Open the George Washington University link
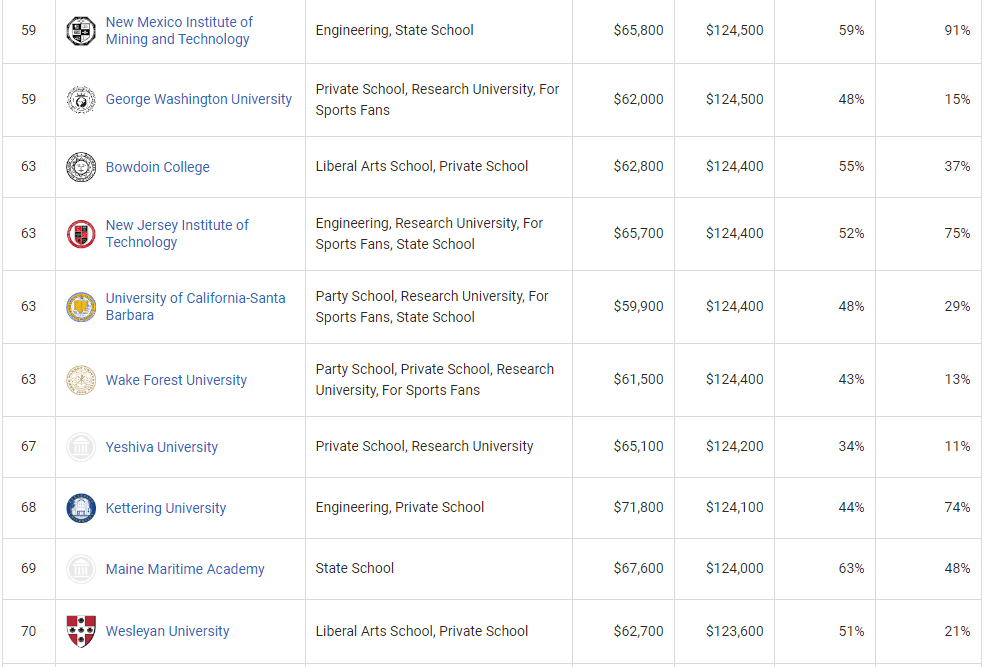The image size is (984, 667). coord(199,100)
